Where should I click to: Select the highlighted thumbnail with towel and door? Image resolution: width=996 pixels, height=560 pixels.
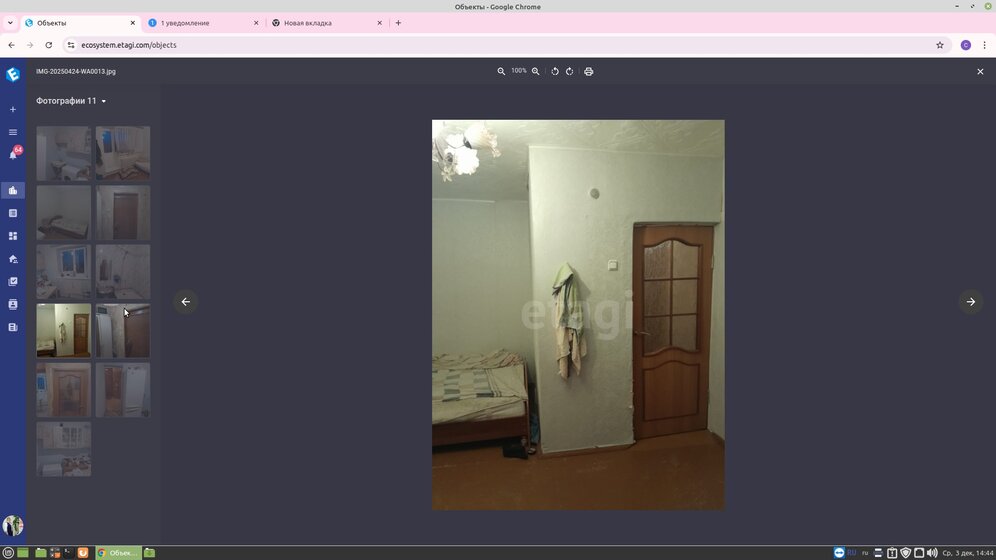click(64, 330)
